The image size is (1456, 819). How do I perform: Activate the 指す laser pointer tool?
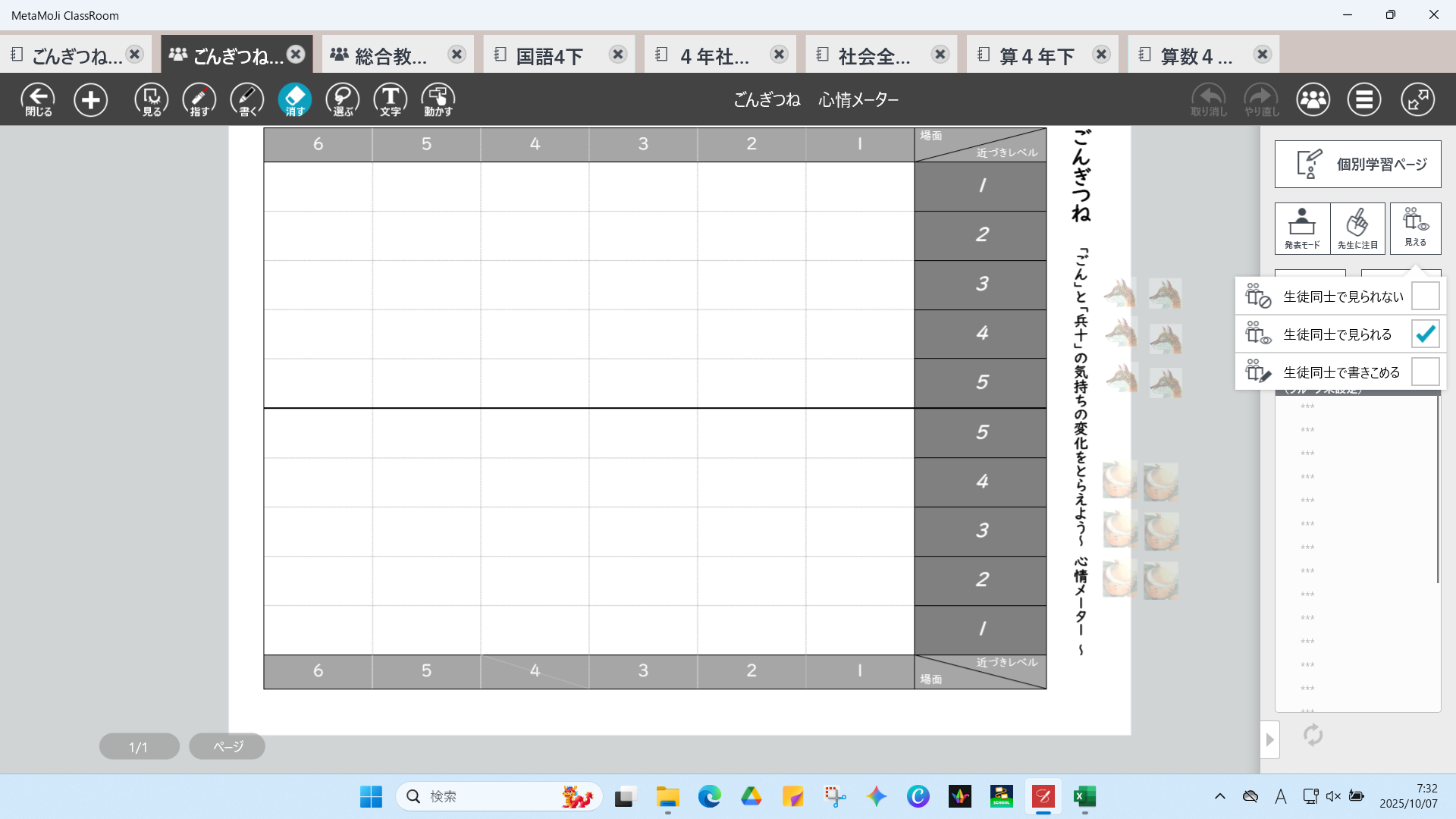[199, 99]
